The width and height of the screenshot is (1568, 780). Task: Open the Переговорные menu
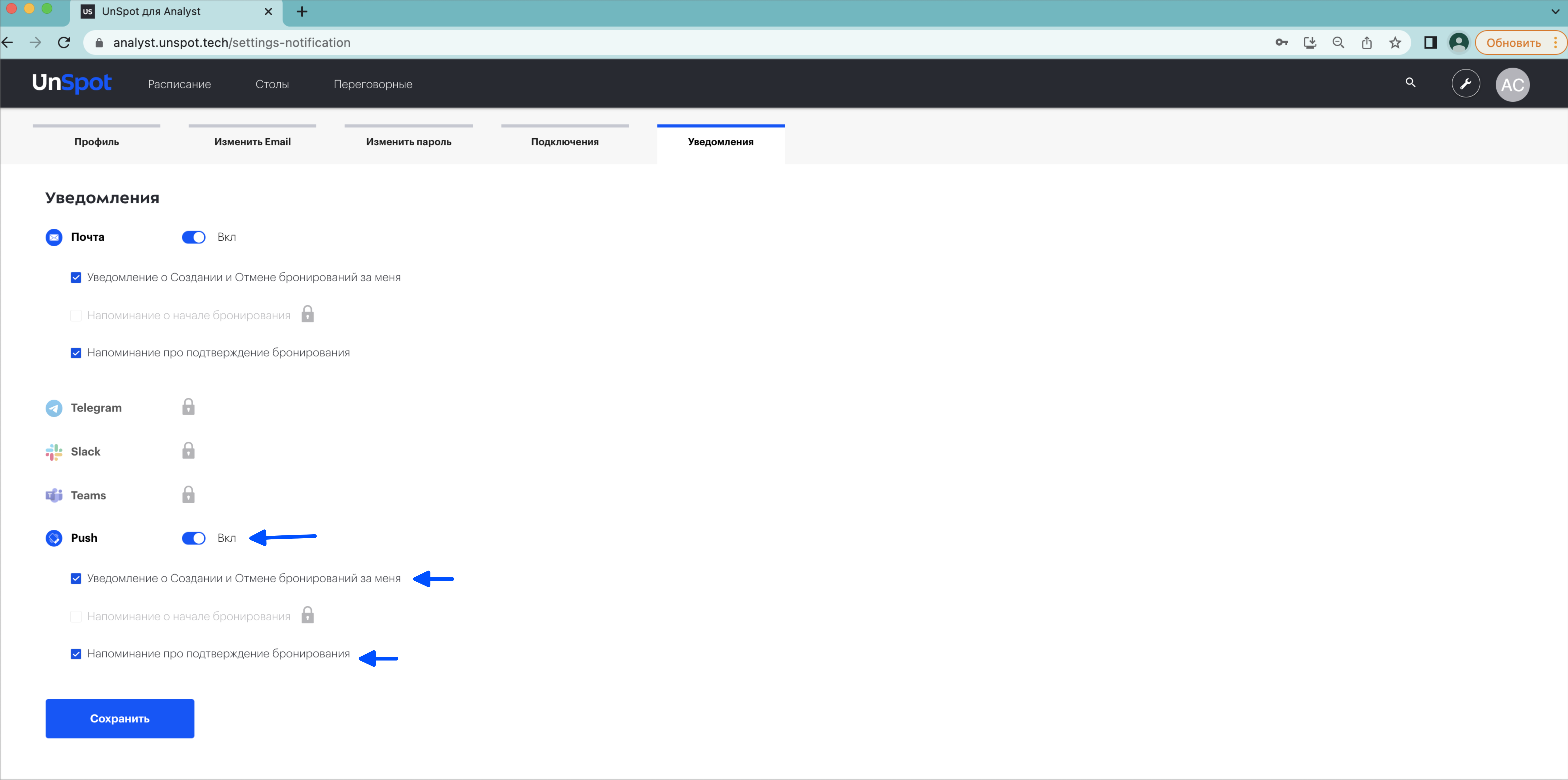(373, 85)
